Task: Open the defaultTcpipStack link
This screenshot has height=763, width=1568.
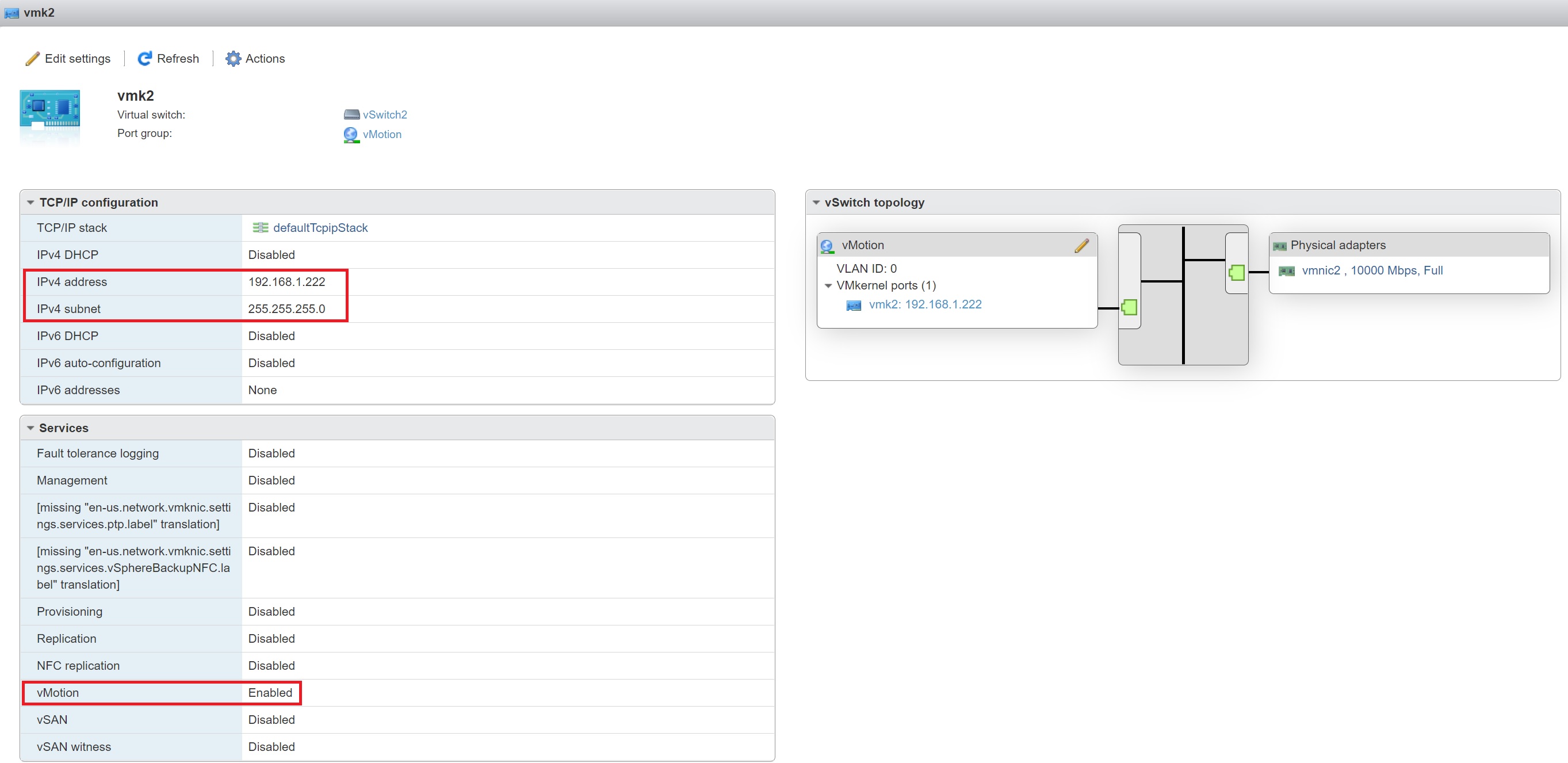Action: coord(320,228)
